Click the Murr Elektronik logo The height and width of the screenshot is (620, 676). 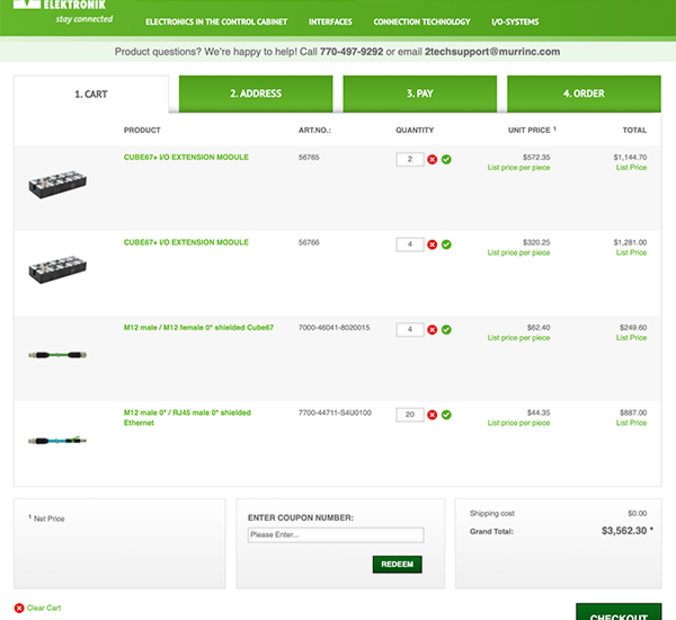[63, 12]
